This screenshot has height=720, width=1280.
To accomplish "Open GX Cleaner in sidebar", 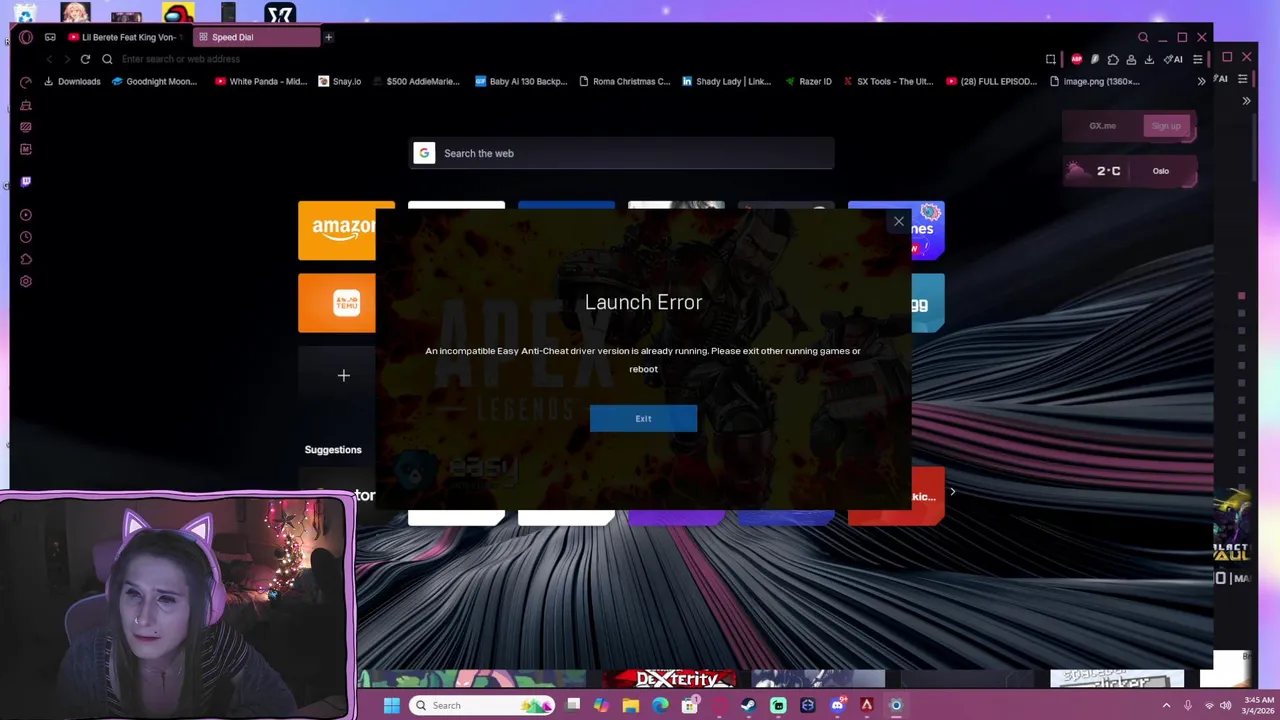I will pos(26,104).
